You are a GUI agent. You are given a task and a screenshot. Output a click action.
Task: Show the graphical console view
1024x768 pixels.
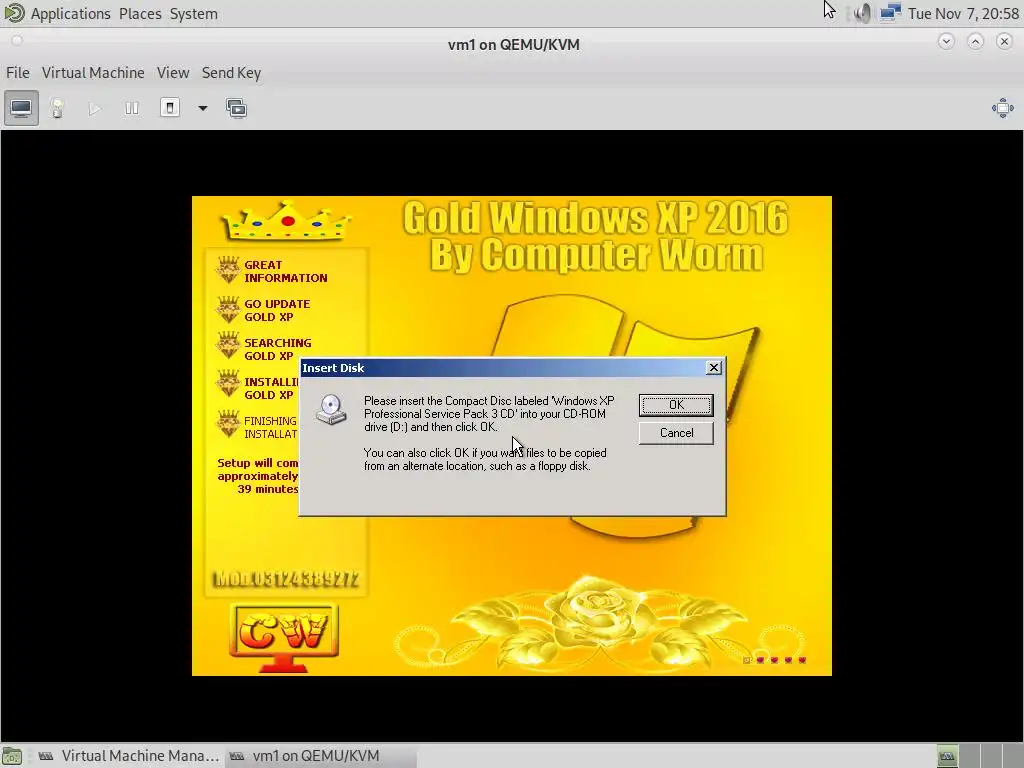click(21, 108)
